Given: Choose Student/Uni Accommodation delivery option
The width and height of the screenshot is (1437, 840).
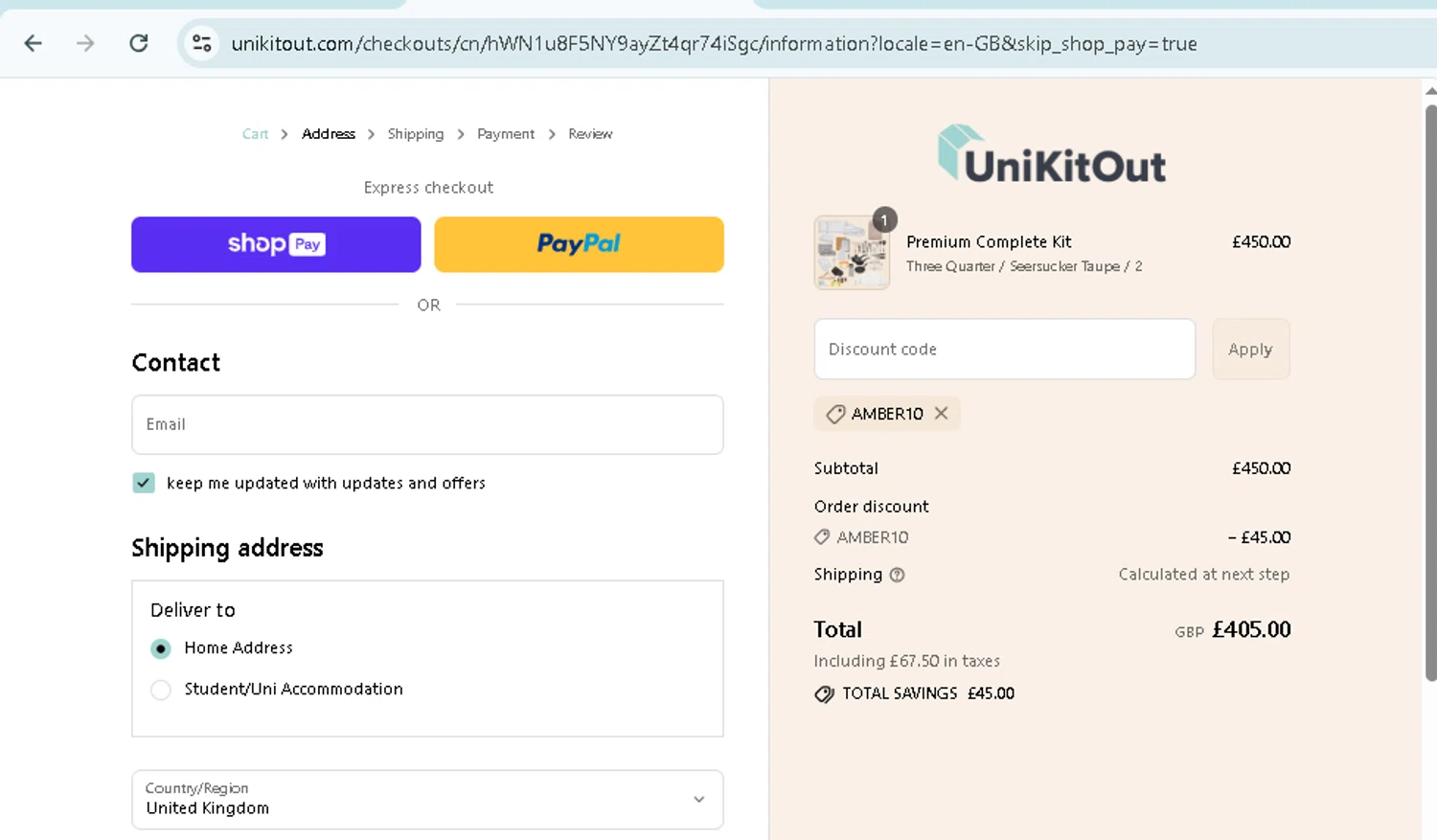Looking at the screenshot, I should click(x=161, y=690).
